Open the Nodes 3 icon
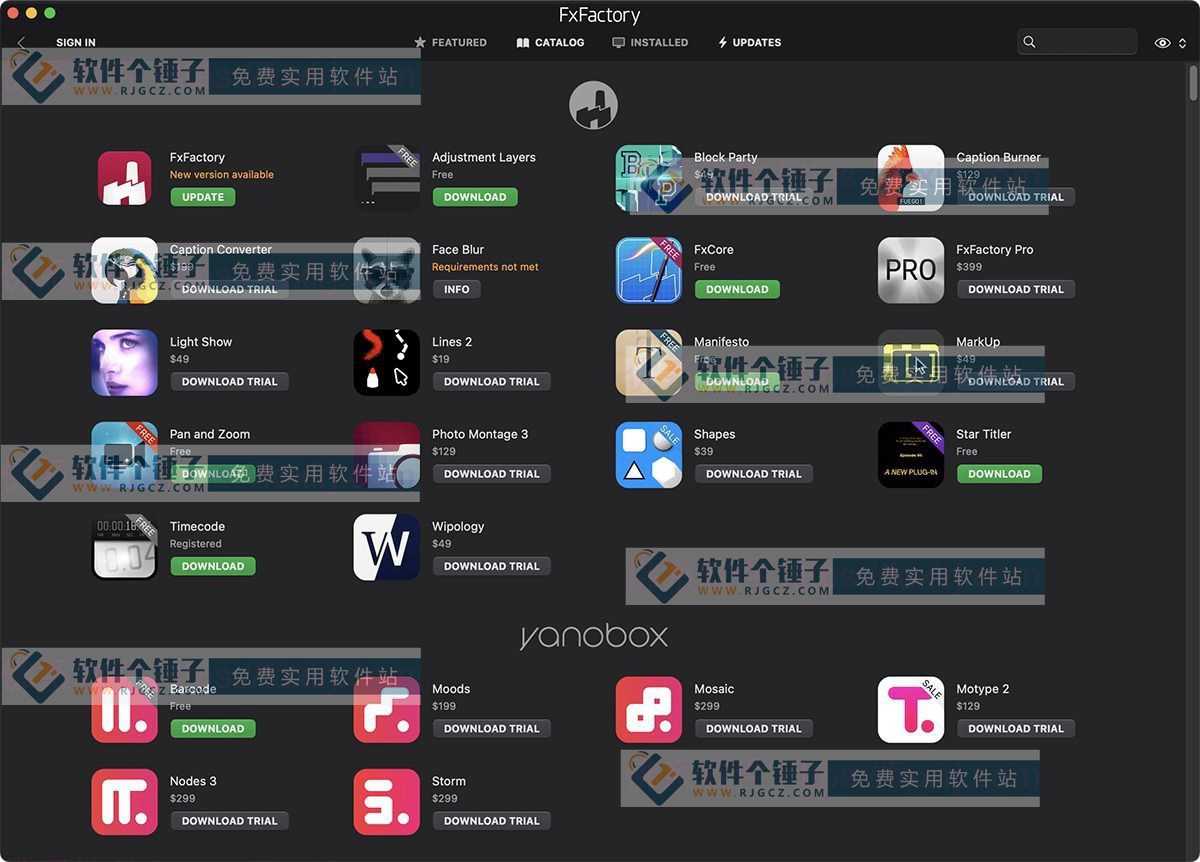1200x862 pixels. click(x=125, y=801)
